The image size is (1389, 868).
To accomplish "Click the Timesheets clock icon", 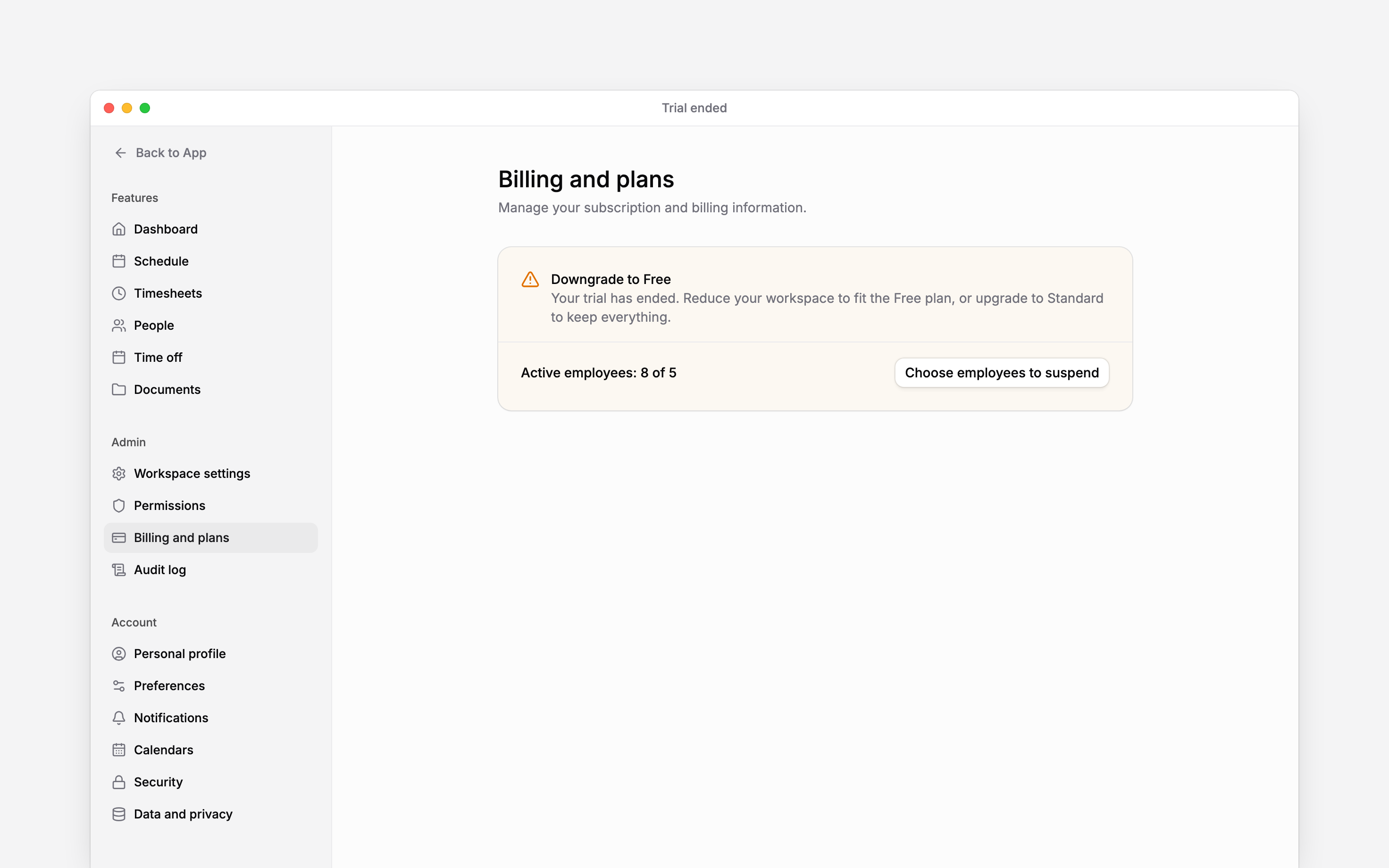I will pos(119,293).
